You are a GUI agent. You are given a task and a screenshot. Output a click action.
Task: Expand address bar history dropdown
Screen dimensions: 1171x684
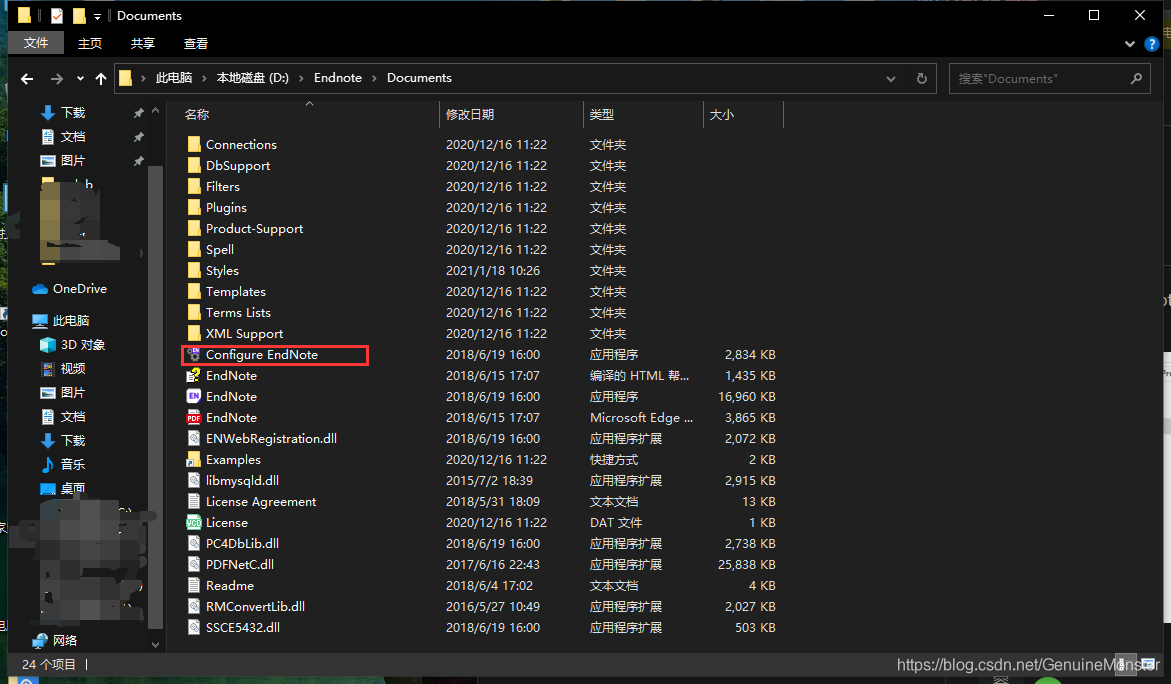click(890, 78)
